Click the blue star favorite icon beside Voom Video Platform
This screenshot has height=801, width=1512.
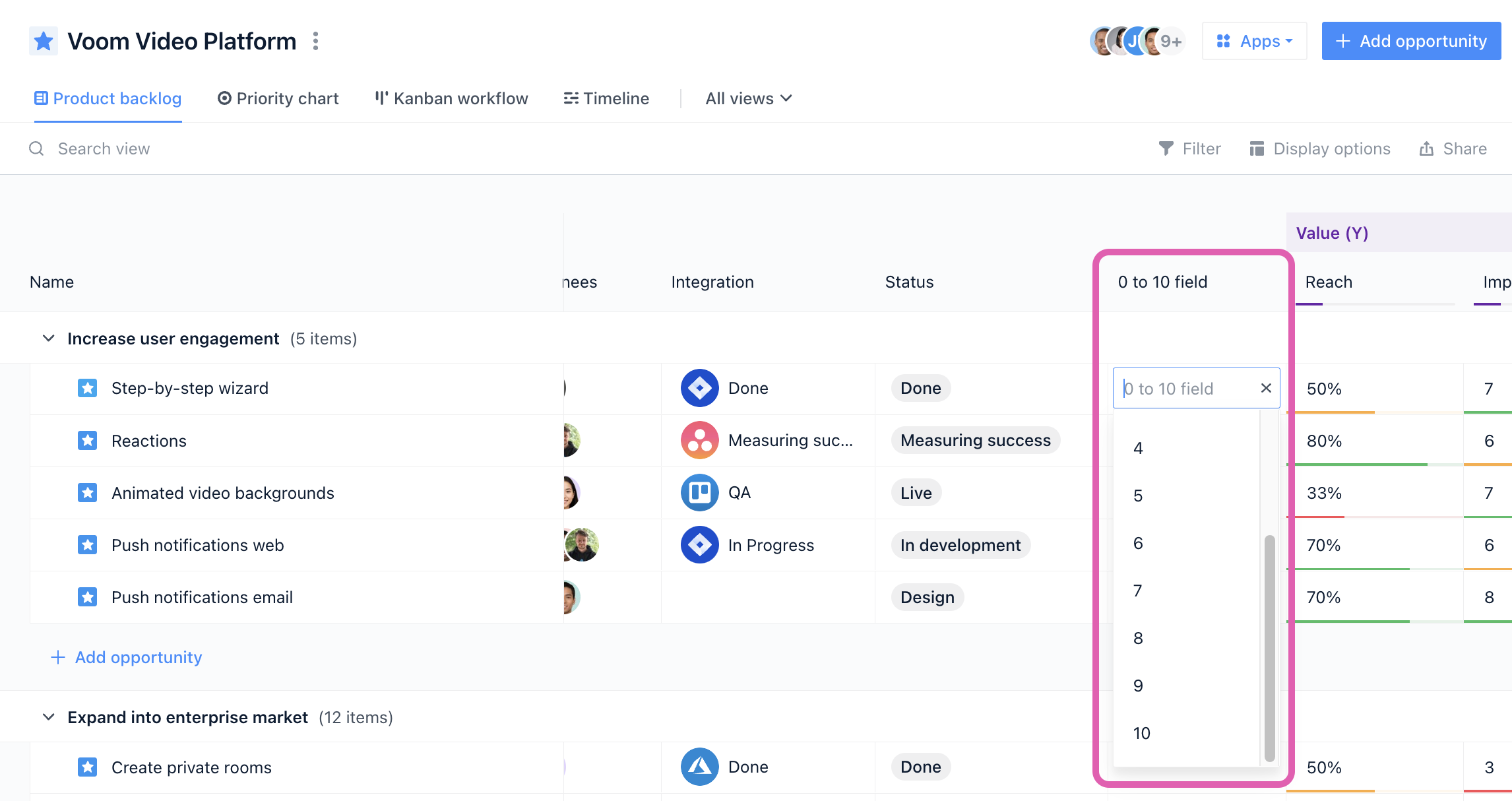44,41
